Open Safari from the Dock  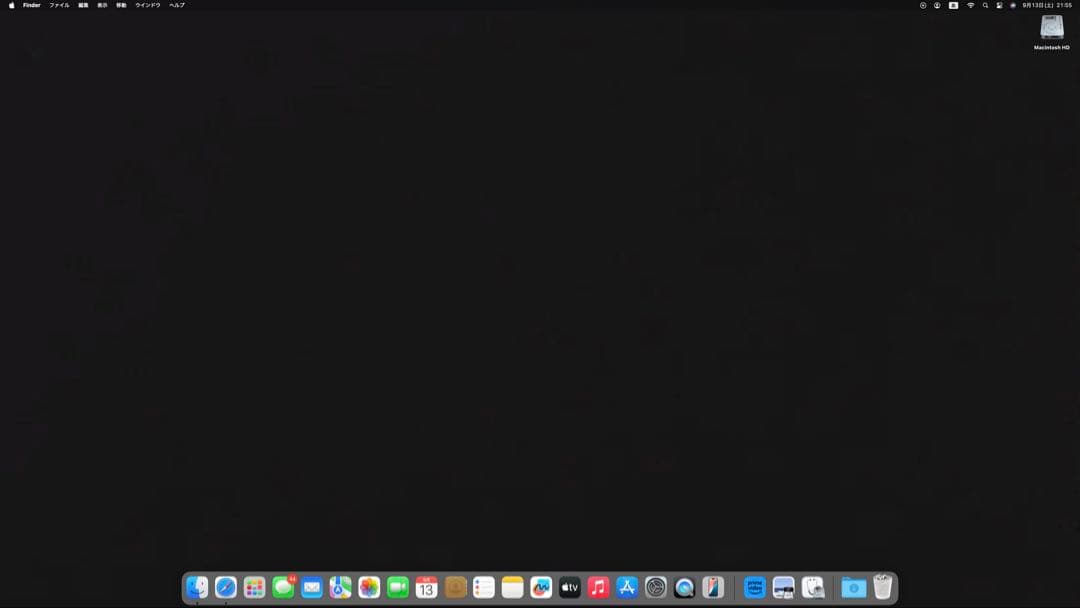(226, 587)
